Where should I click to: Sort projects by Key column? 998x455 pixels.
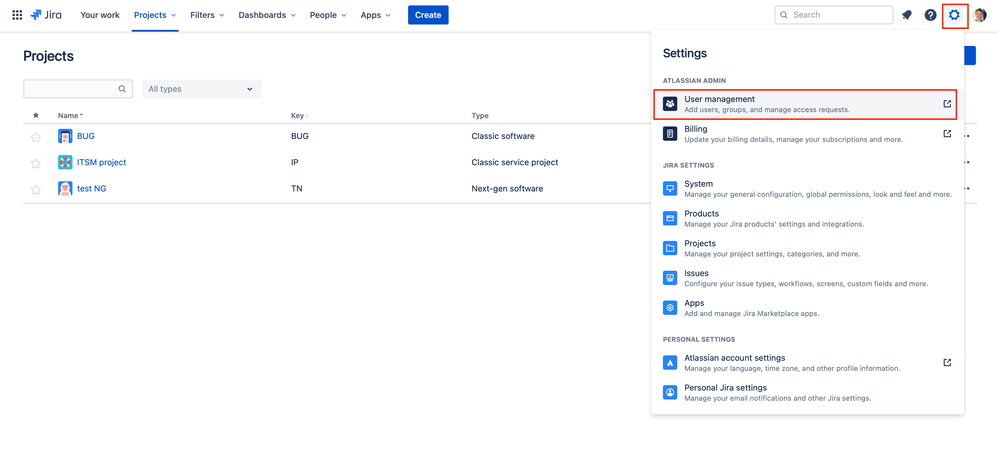click(300, 116)
